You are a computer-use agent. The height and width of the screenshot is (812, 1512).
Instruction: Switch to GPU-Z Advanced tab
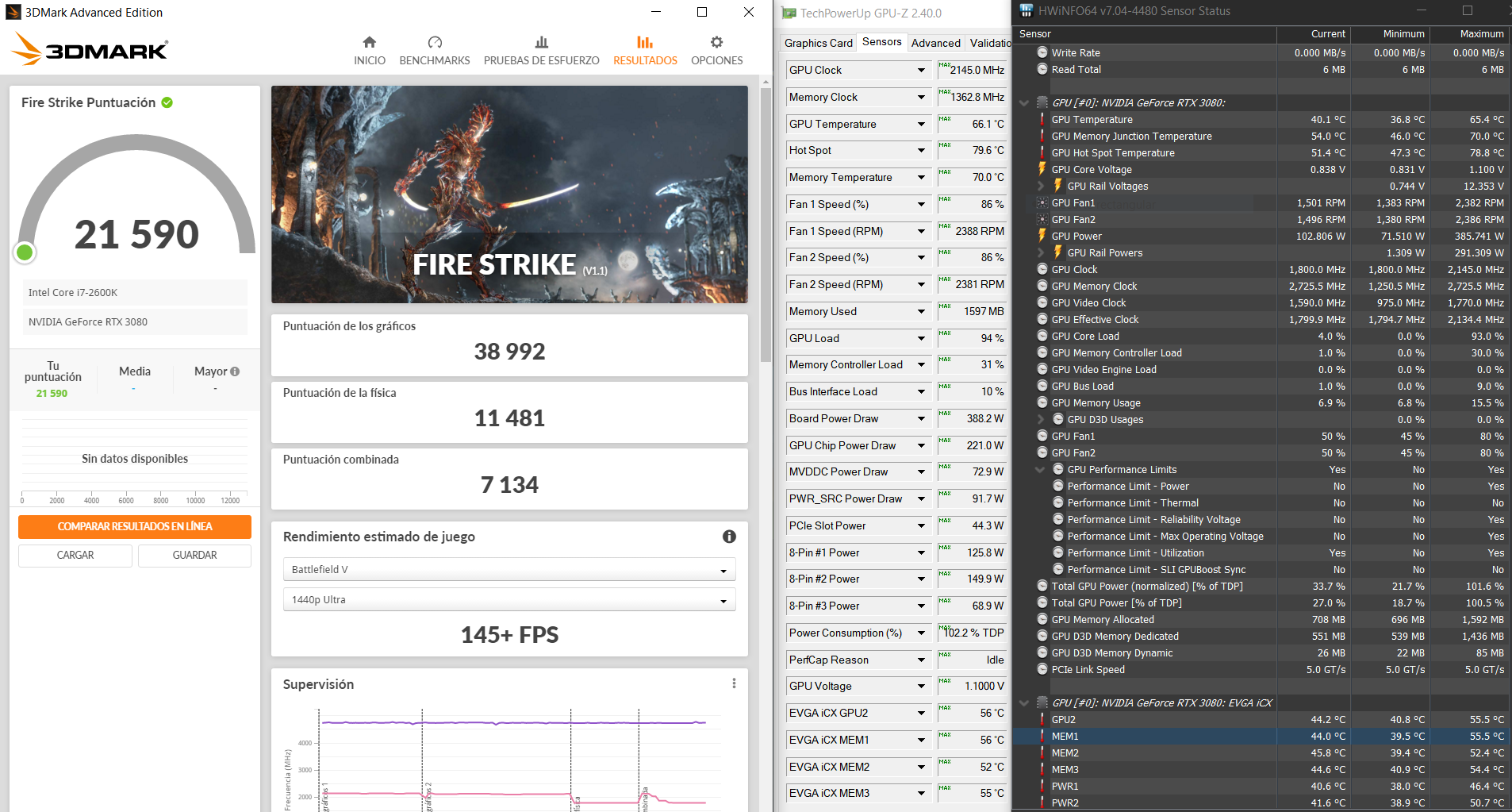935,43
